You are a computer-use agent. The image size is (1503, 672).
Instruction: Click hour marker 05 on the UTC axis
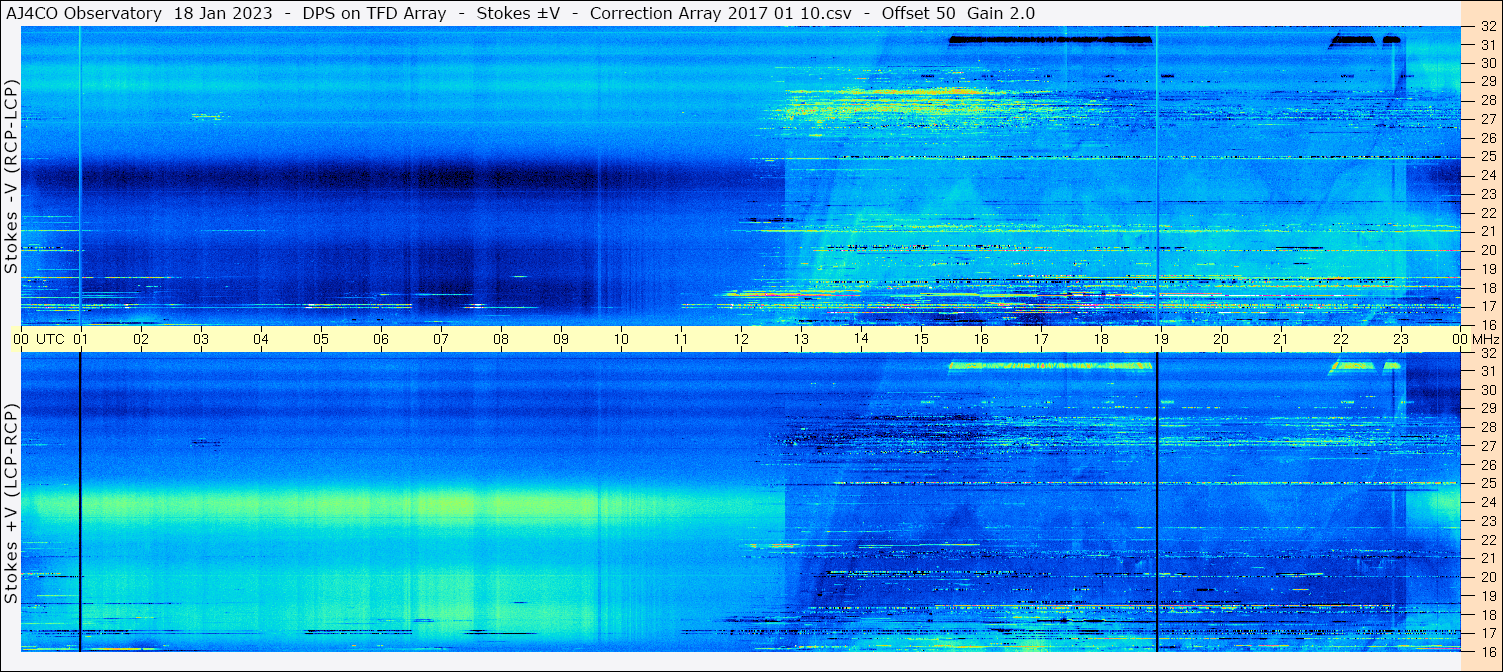click(321, 340)
